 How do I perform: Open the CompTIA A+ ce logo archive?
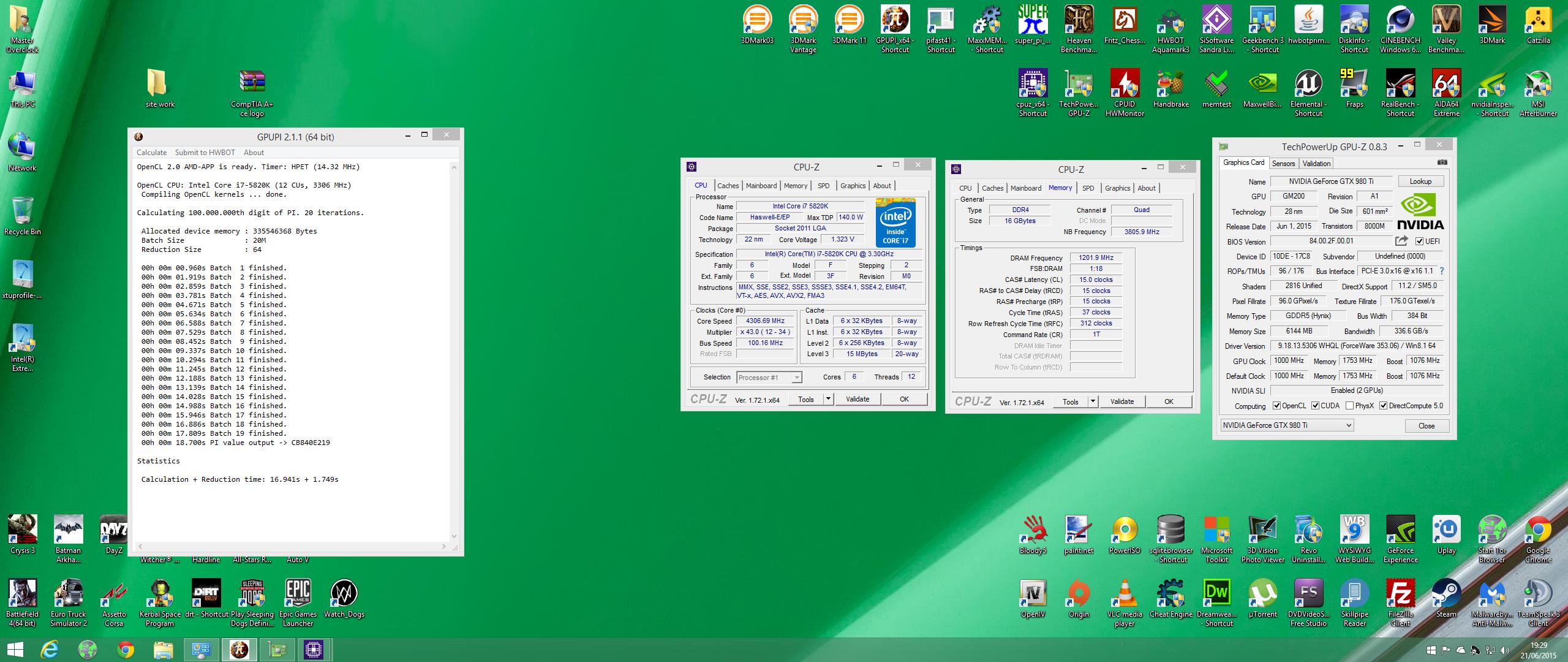pos(252,93)
